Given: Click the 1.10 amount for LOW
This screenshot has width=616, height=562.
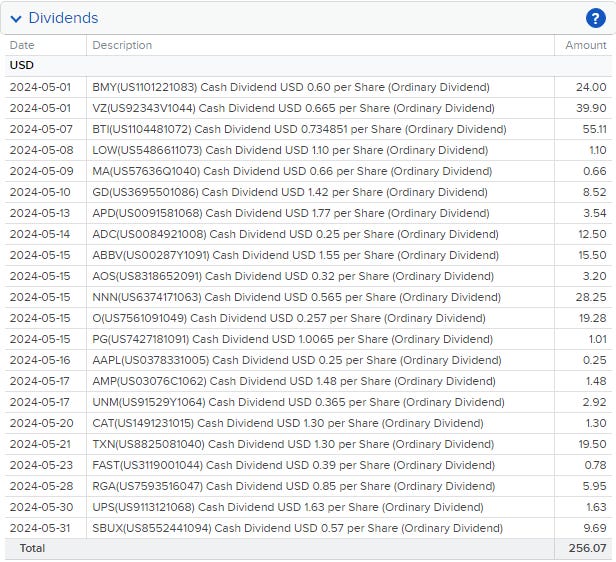Looking at the screenshot, I should point(598,150).
